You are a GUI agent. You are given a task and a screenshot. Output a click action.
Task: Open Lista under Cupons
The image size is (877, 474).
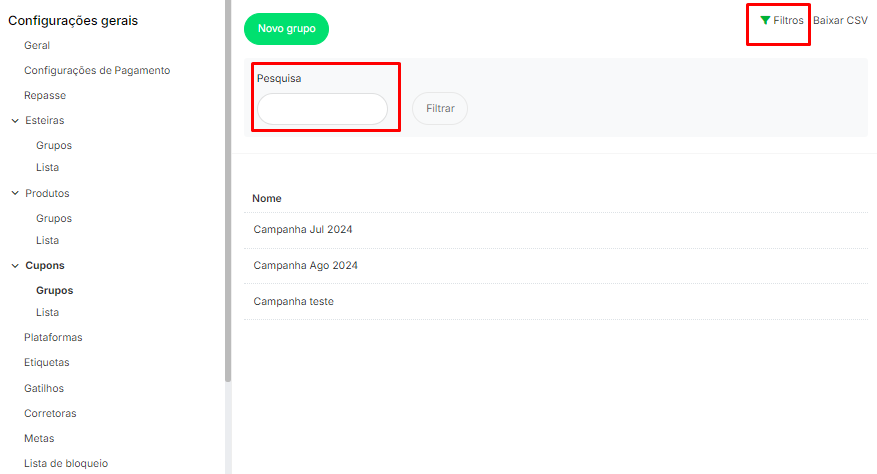[47, 312]
